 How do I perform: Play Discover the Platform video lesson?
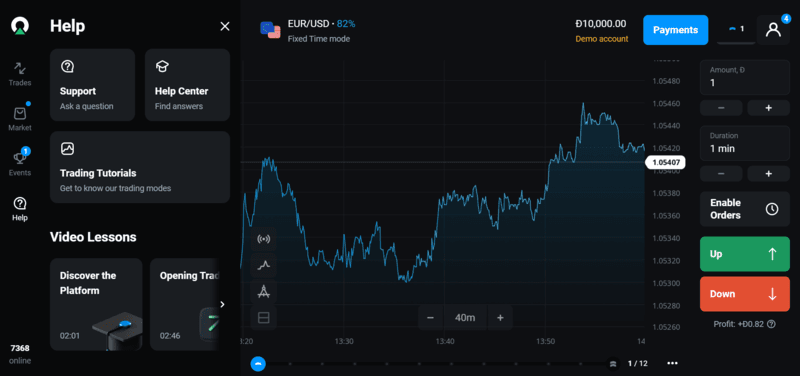point(96,304)
